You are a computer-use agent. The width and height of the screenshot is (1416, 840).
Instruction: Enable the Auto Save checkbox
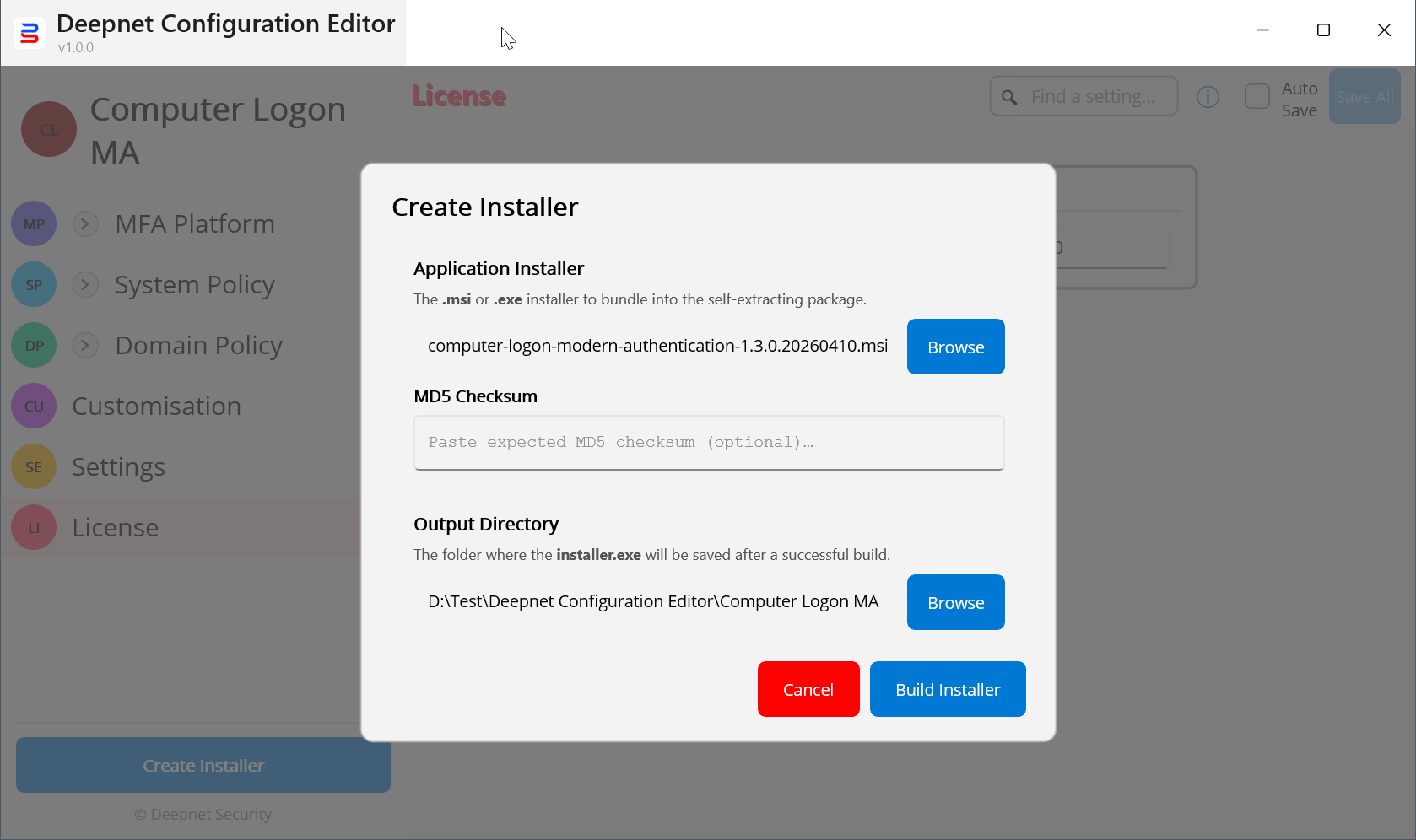(1257, 97)
